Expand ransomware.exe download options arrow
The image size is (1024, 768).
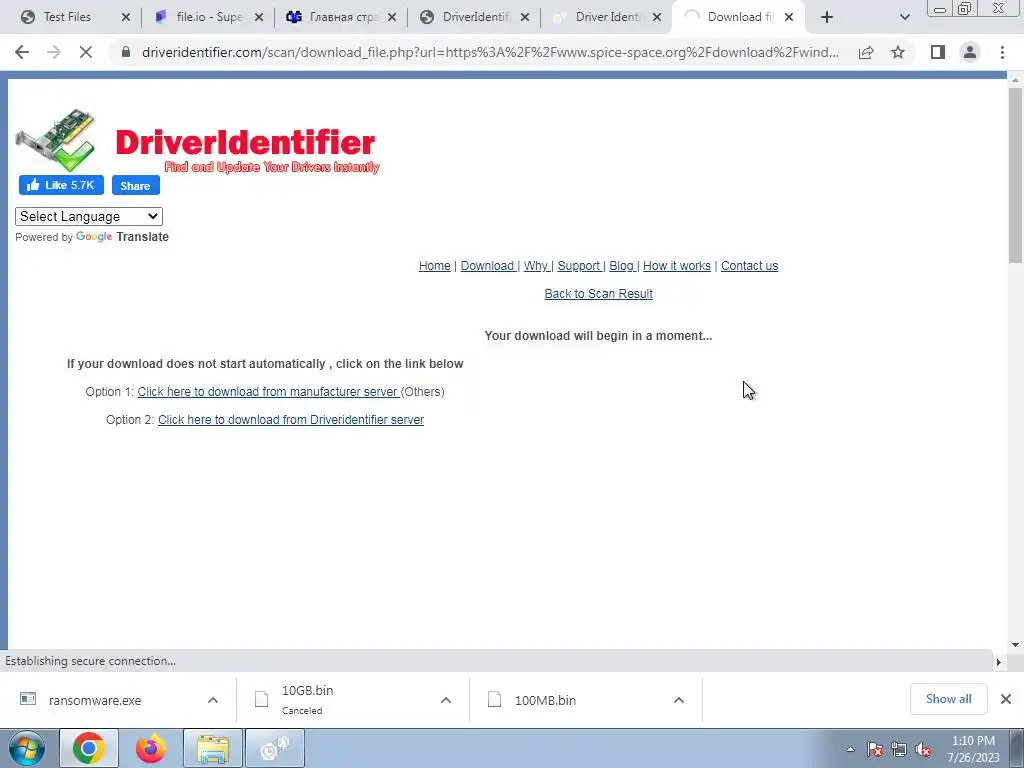(213, 700)
